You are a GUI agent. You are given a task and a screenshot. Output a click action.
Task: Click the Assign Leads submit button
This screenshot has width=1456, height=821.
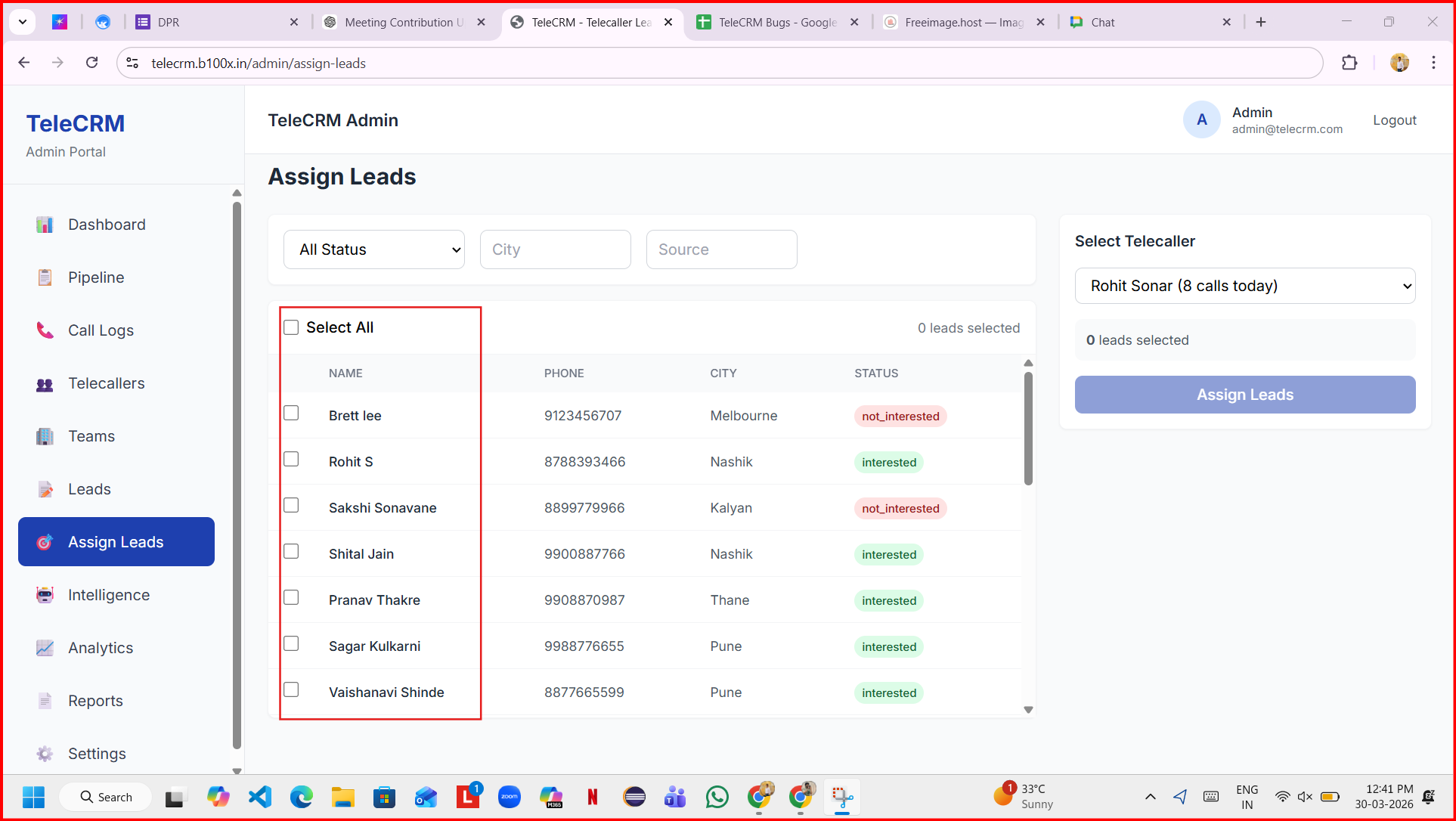tap(1244, 395)
